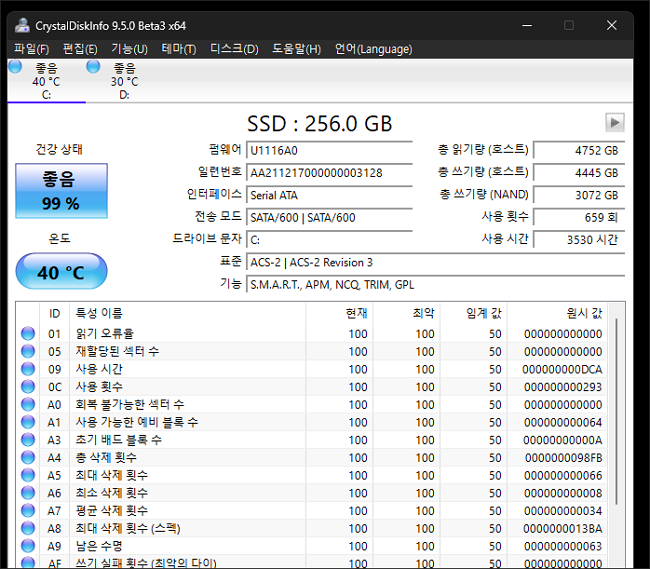Select the C: drive tab at 40 °C
650x569 pixels.
46,81
